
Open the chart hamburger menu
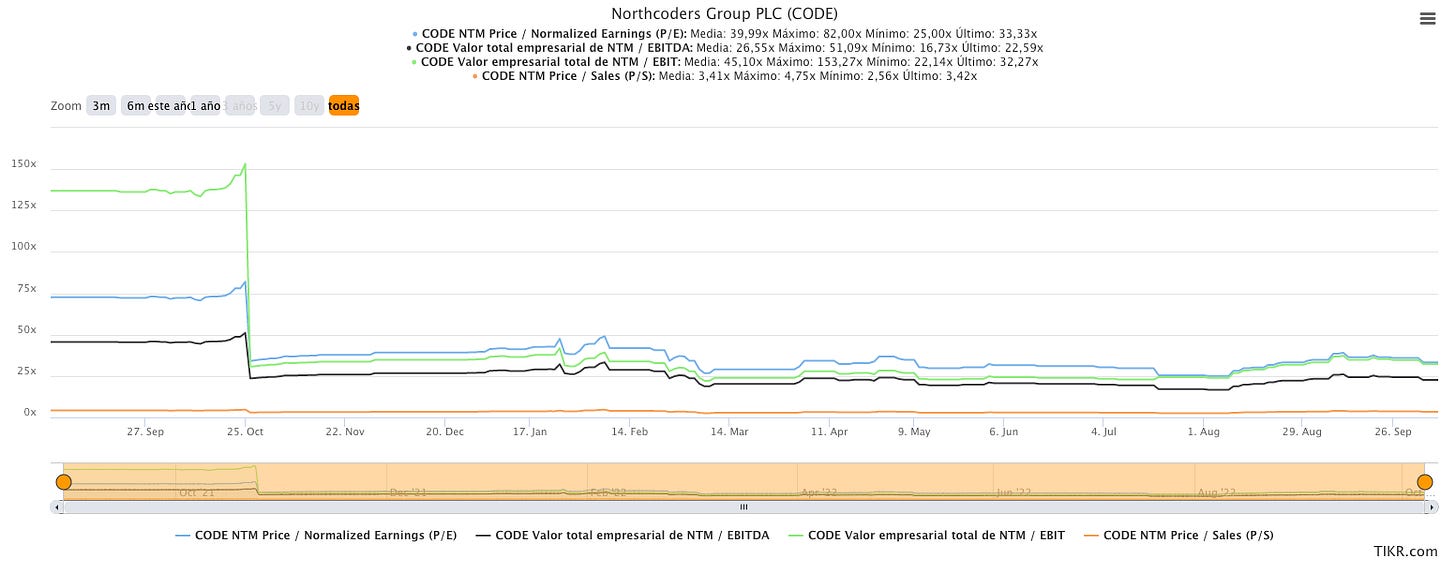coord(1427,18)
